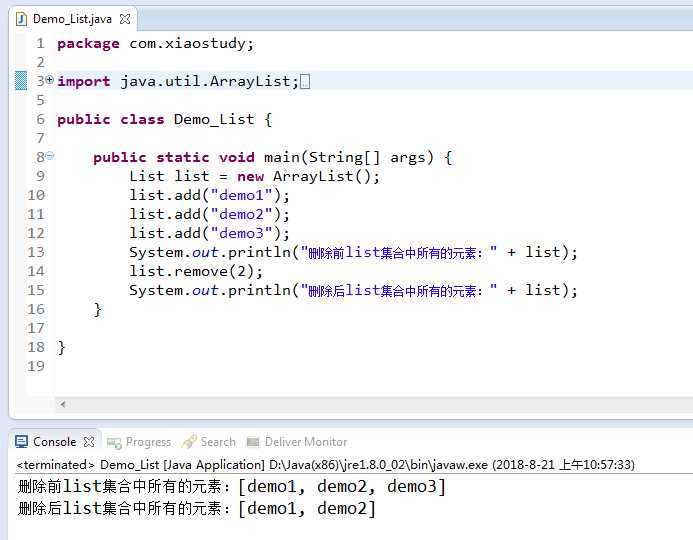The width and height of the screenshot is (693, 540).
Task: Collapse the main method on line 8
Action: point(50,156)
